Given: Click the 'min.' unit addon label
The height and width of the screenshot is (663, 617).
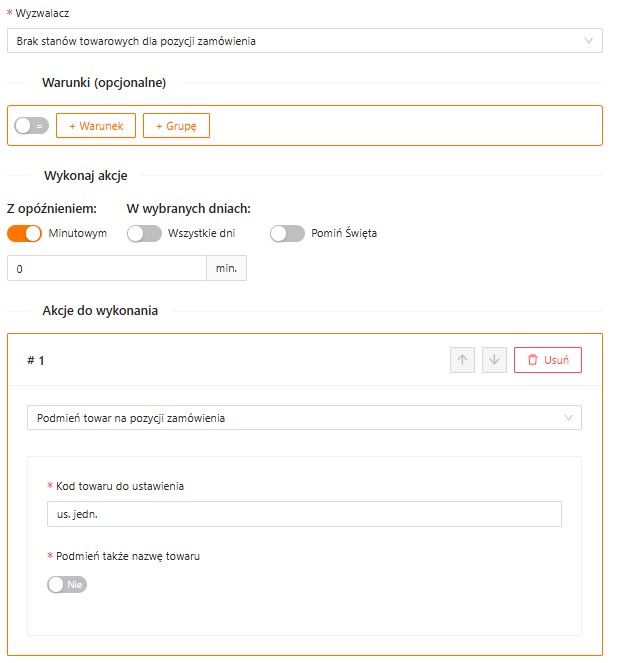Looking at the screenshot, I should tap(226, 268).
